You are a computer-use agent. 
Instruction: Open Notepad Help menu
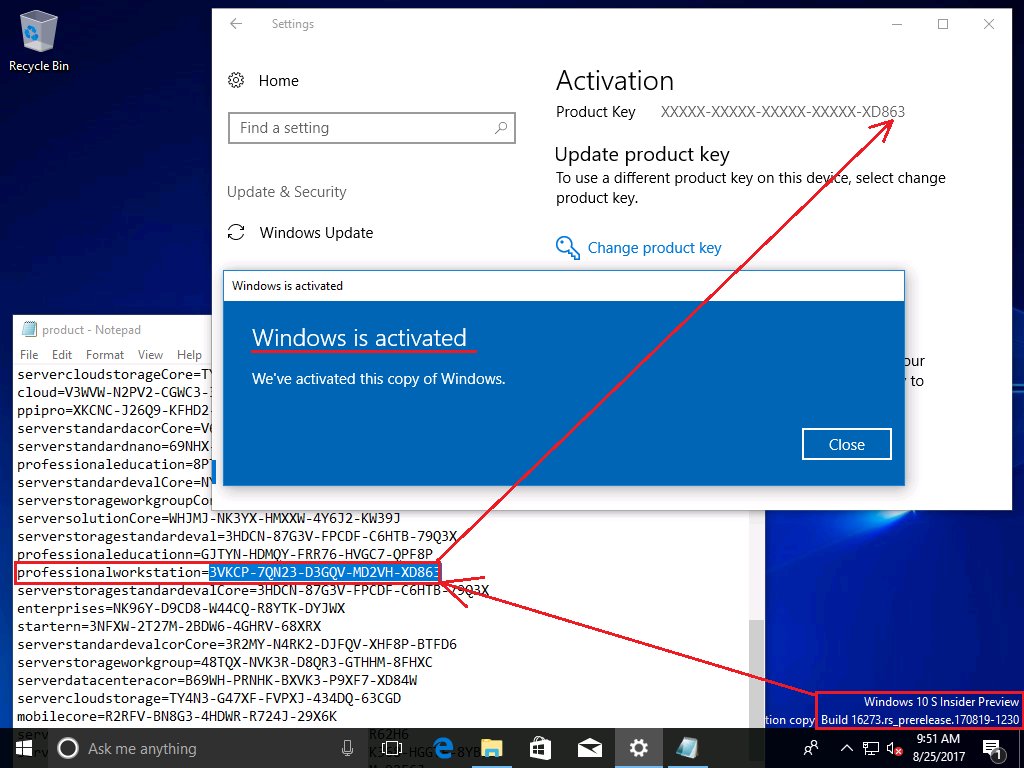[x=189, y=355]
